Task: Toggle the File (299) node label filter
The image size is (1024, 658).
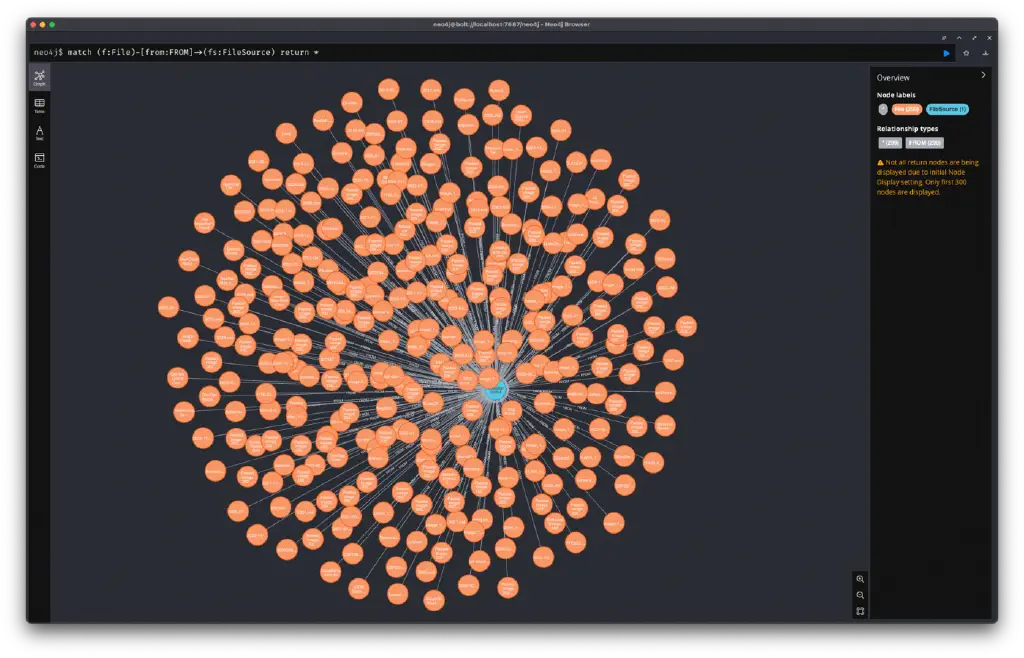Action: (908, 109)
